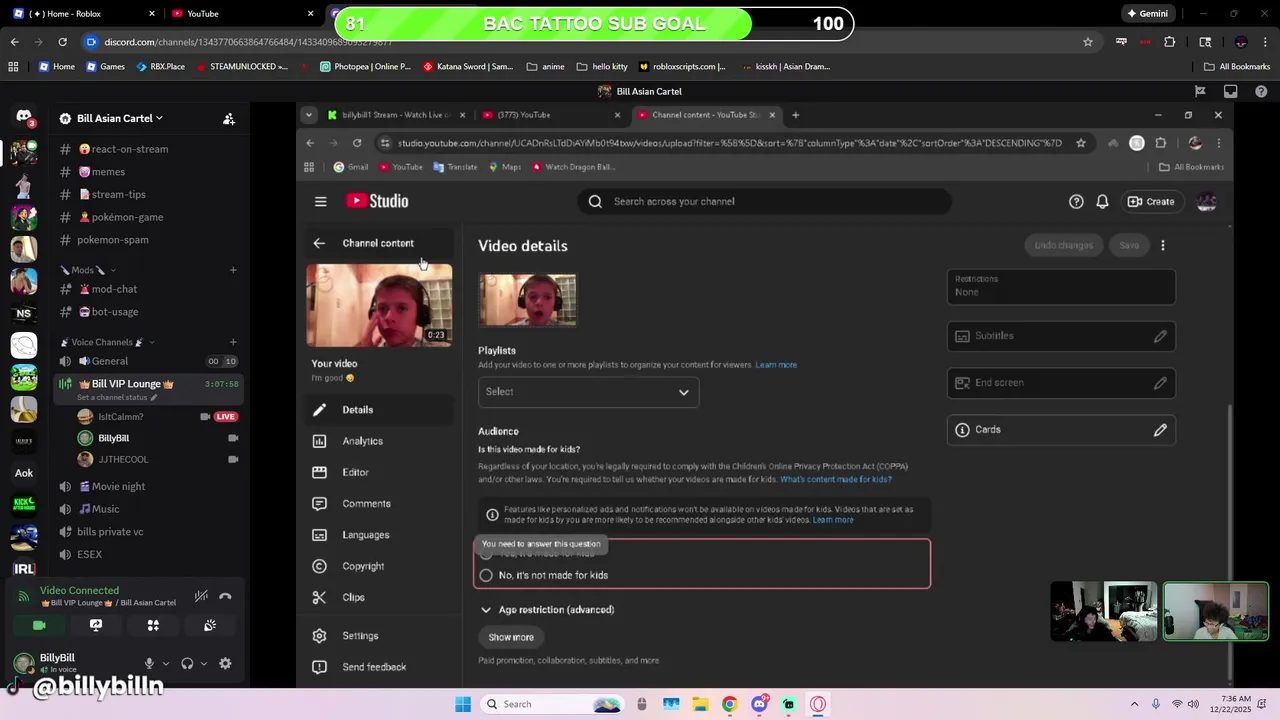Select Yes, it's made for kids
This screenshot has width=1280, height=720.
[486, 554]
